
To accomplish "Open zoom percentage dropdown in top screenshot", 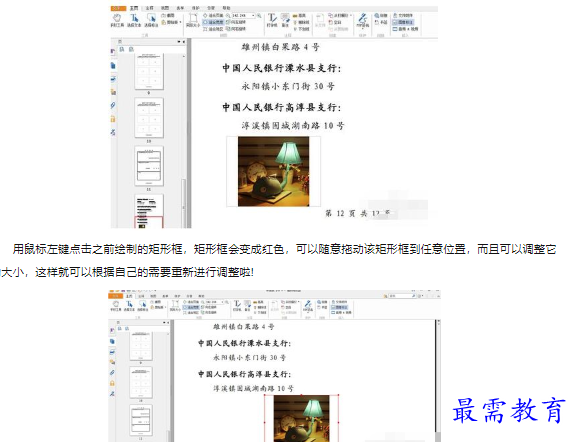I will point(253,15).
